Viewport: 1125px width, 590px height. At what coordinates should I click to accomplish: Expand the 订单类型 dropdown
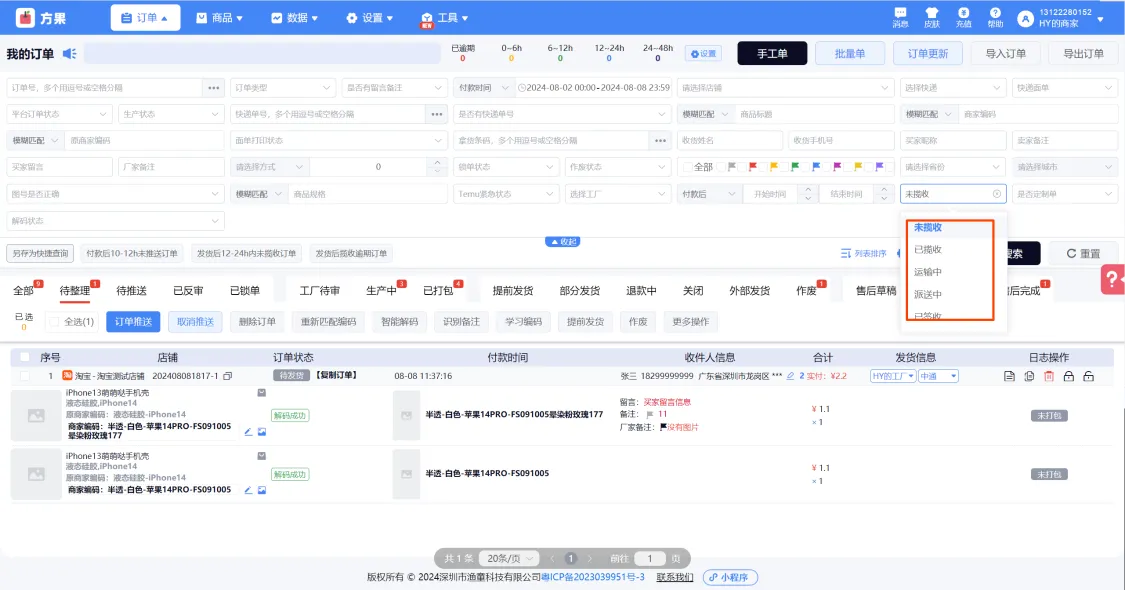pyautogui.click(x=282, y=88)
